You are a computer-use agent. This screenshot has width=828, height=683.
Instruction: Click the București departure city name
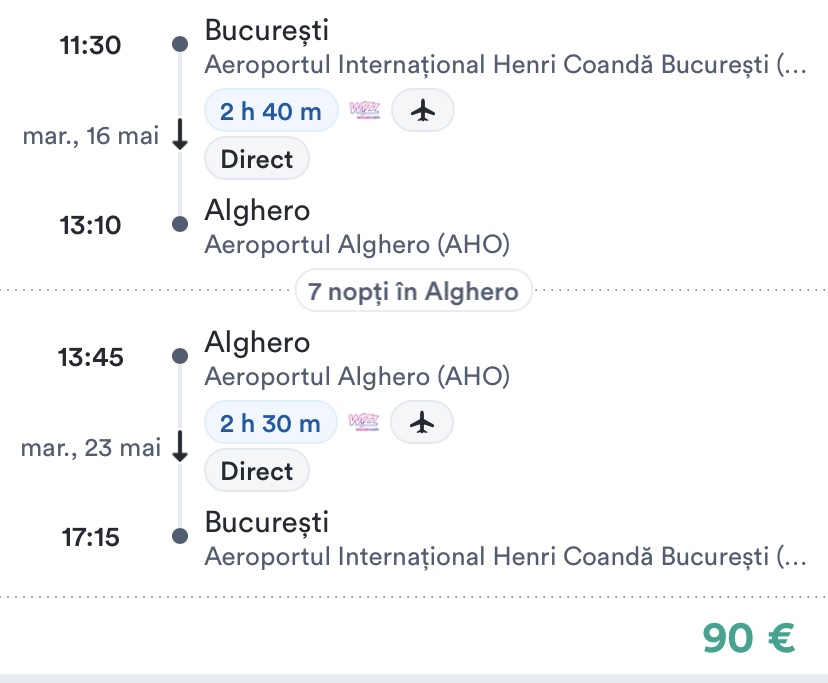click(x=266, y=31)
